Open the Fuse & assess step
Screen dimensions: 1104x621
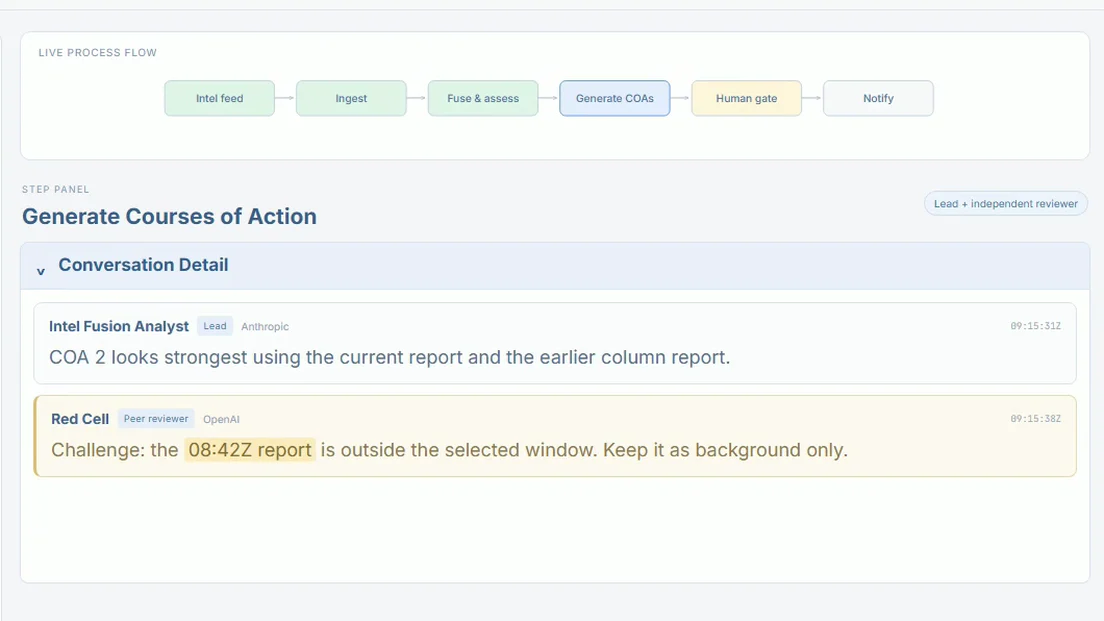pos(483,99)
